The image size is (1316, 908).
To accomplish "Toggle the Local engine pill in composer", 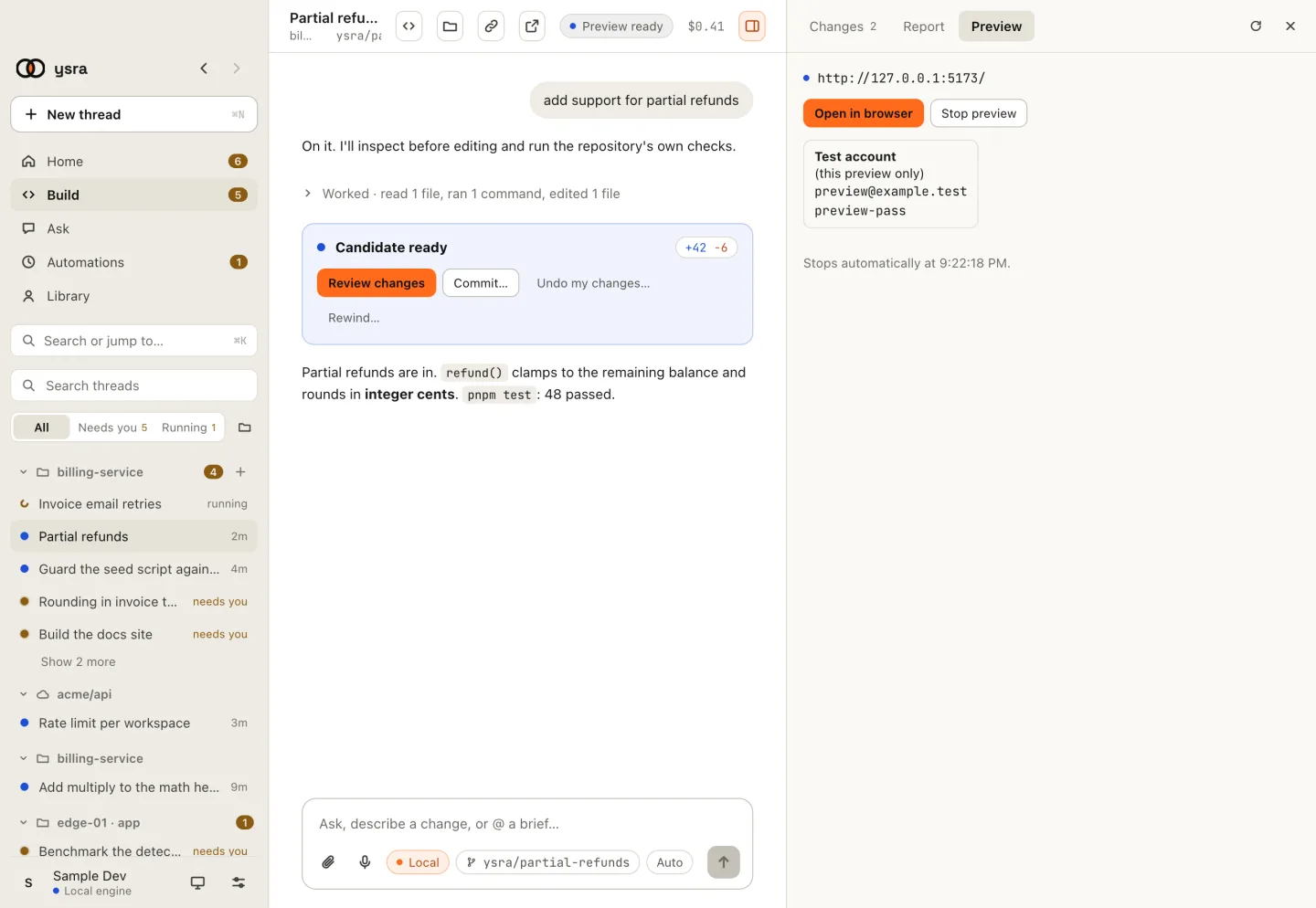I will point(418,862).
